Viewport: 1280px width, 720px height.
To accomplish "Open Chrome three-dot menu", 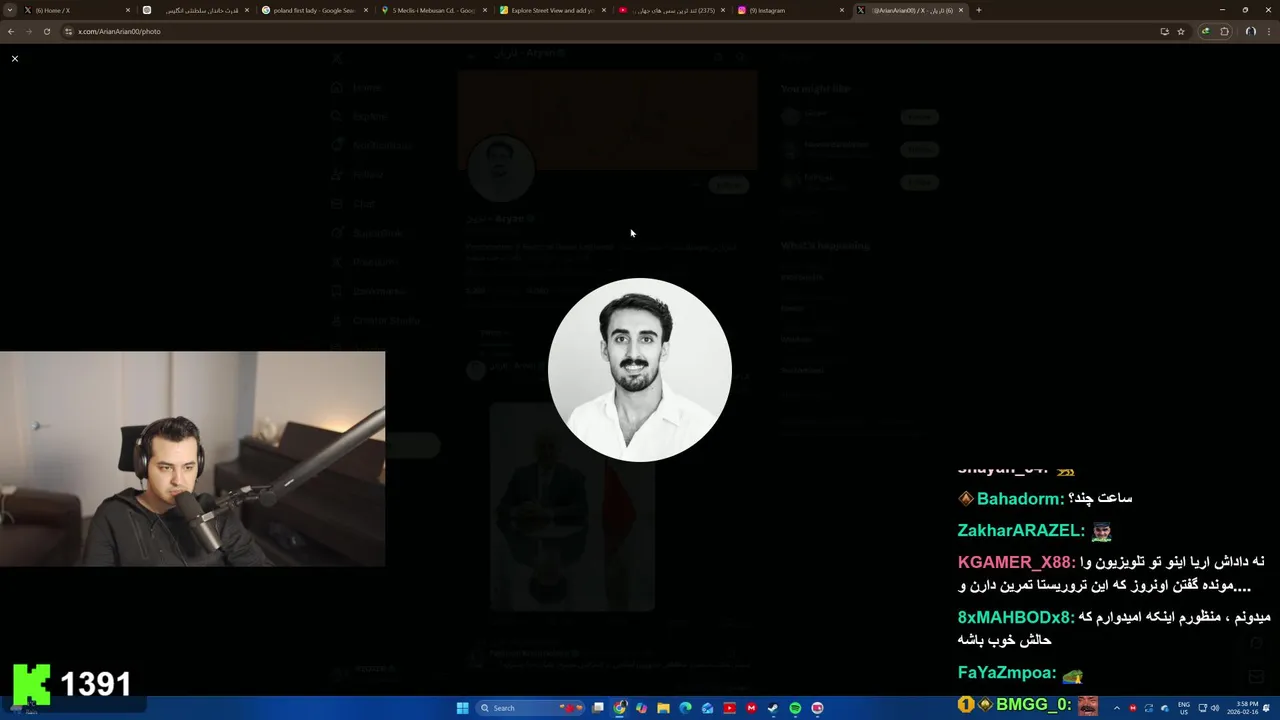I will [1269, 31].
